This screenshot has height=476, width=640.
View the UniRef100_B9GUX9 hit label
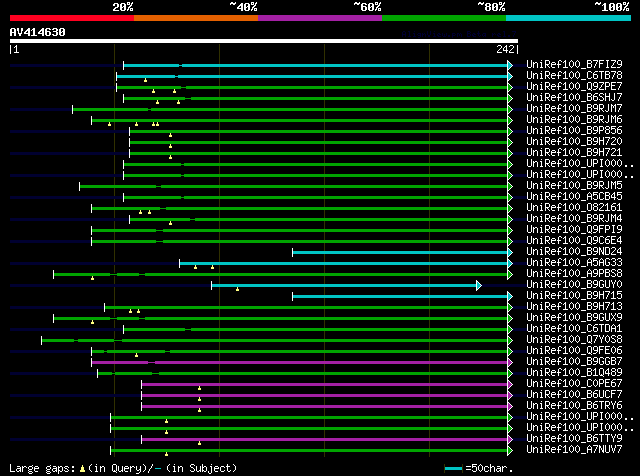(x=574, y=318)
